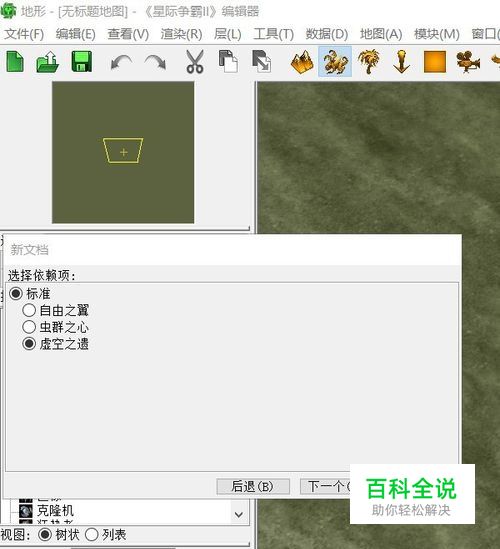Click the Redo arrow icon
This screenshot has height=549, width=500.
click(x=155, y=63)
